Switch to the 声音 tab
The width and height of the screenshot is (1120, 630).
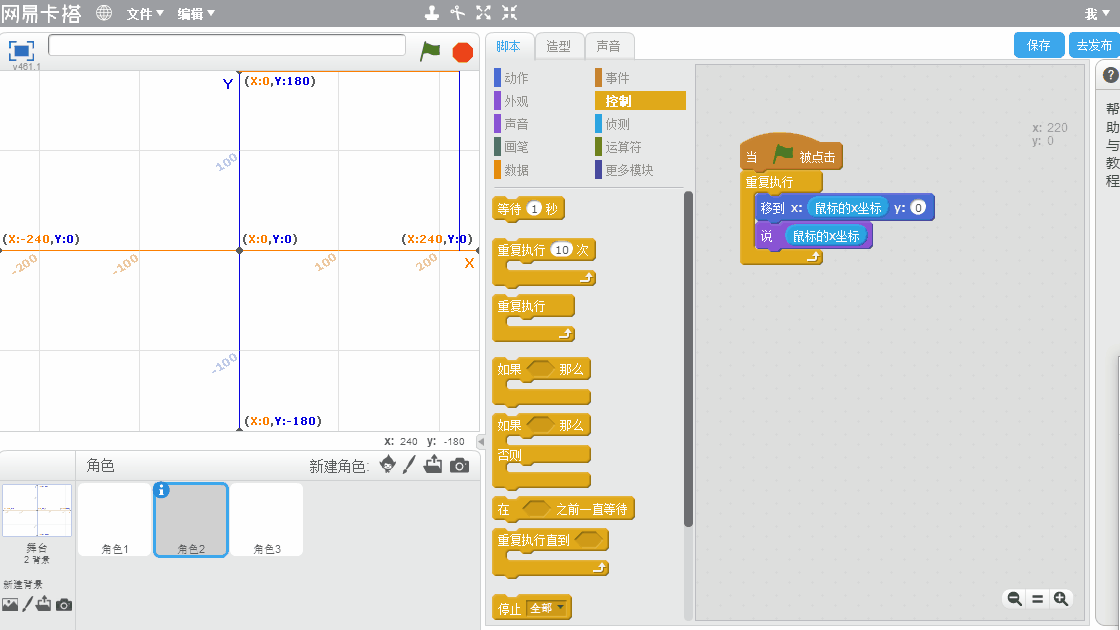608,46
